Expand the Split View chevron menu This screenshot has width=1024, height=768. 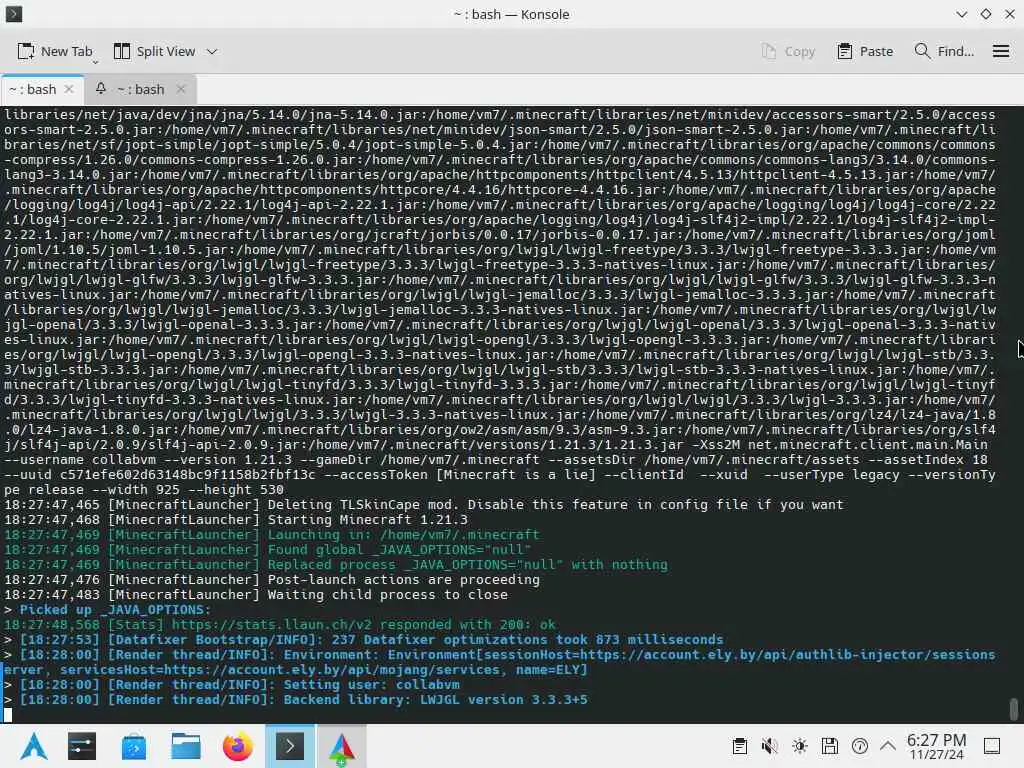pyautogui.click(x=212, y=52)
